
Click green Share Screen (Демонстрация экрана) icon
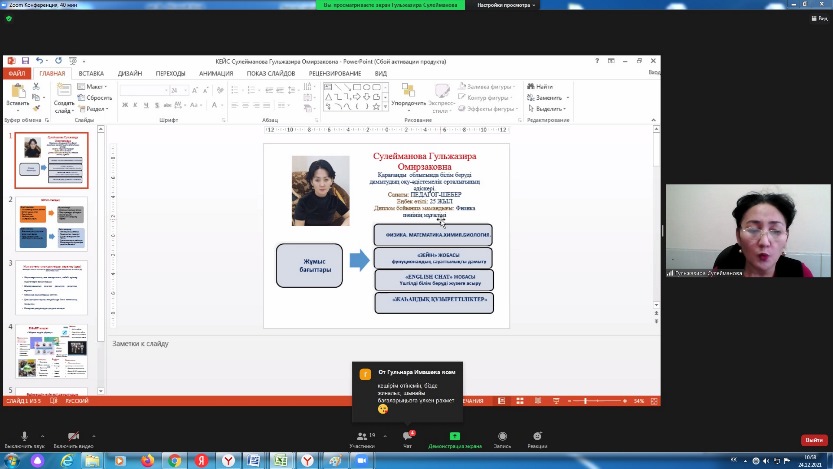click(x=454, y=436)
